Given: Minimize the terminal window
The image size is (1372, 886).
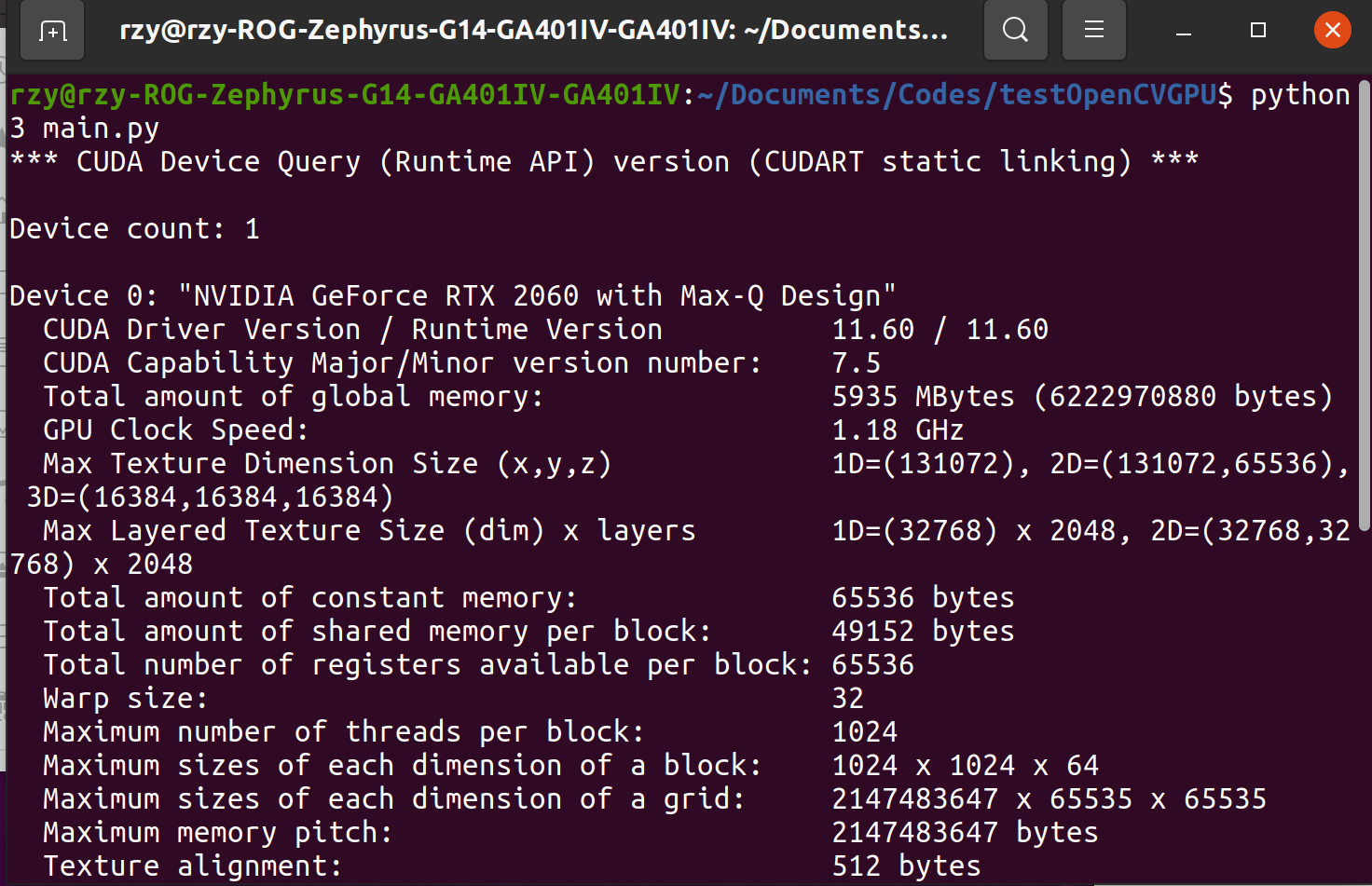Looking at the screenshot, I should click(1184, 31).
